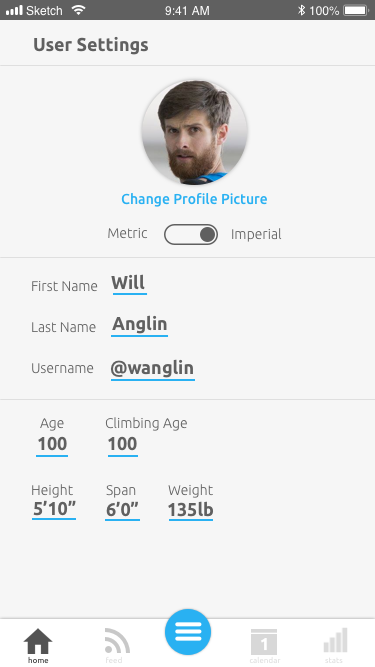Click the Bluetooth icon in status bar

click(x=301, y=10)
